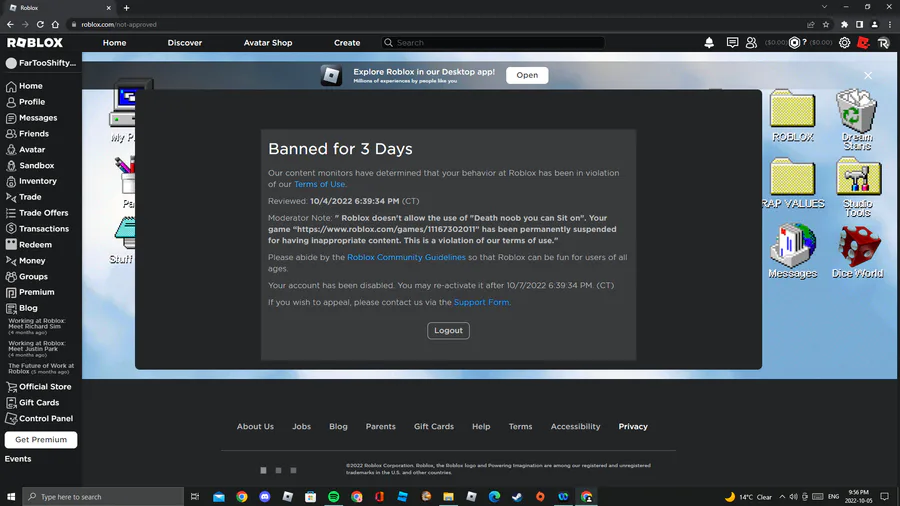The width and height of the screenshot is (900, 506).
Task: Navigate back in the browser
Action: pos(10,24)
